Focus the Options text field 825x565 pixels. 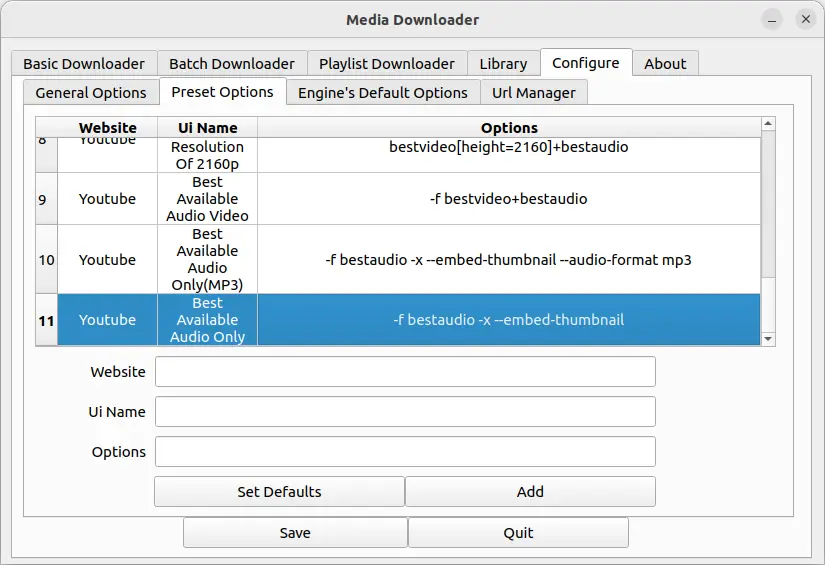click(405, 451)
